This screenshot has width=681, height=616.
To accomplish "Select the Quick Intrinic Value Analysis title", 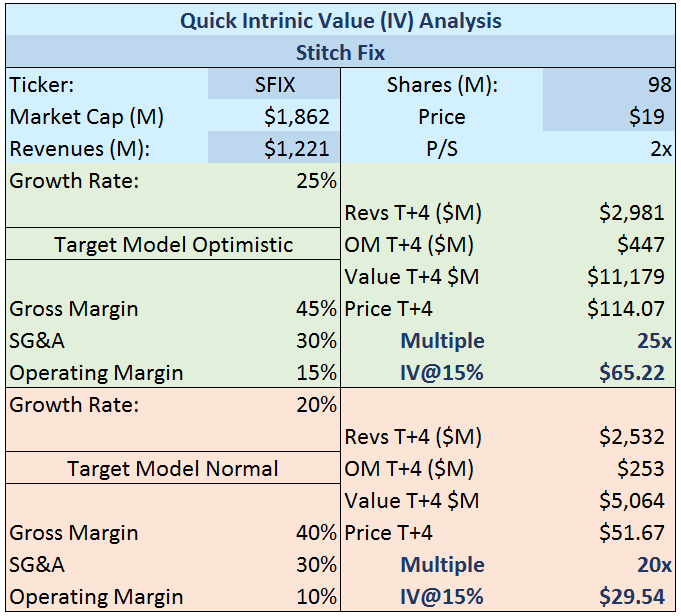I will click(340, 20).
